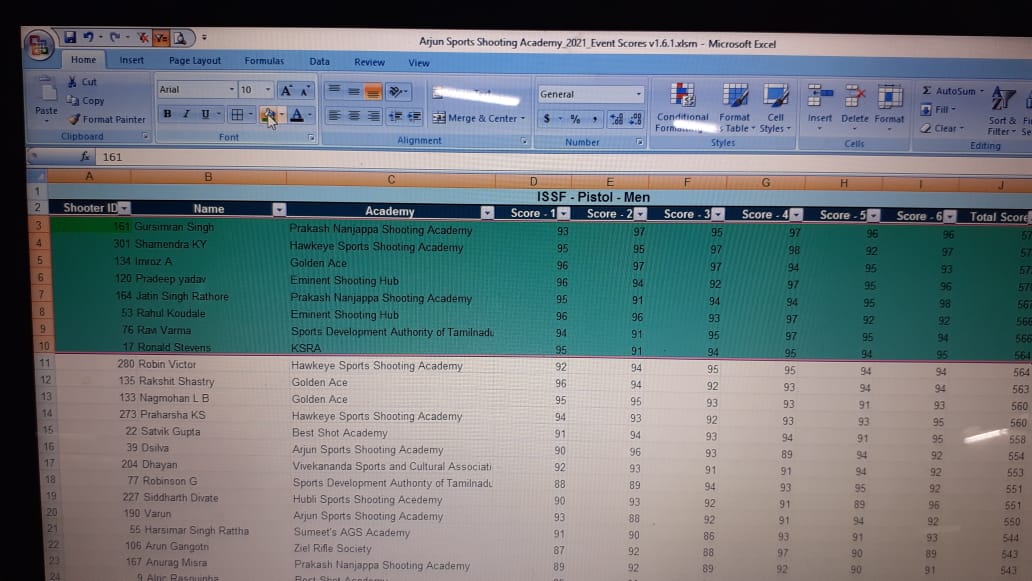
Task: Click the Merge & Center button
Action: tap(479, 118)
